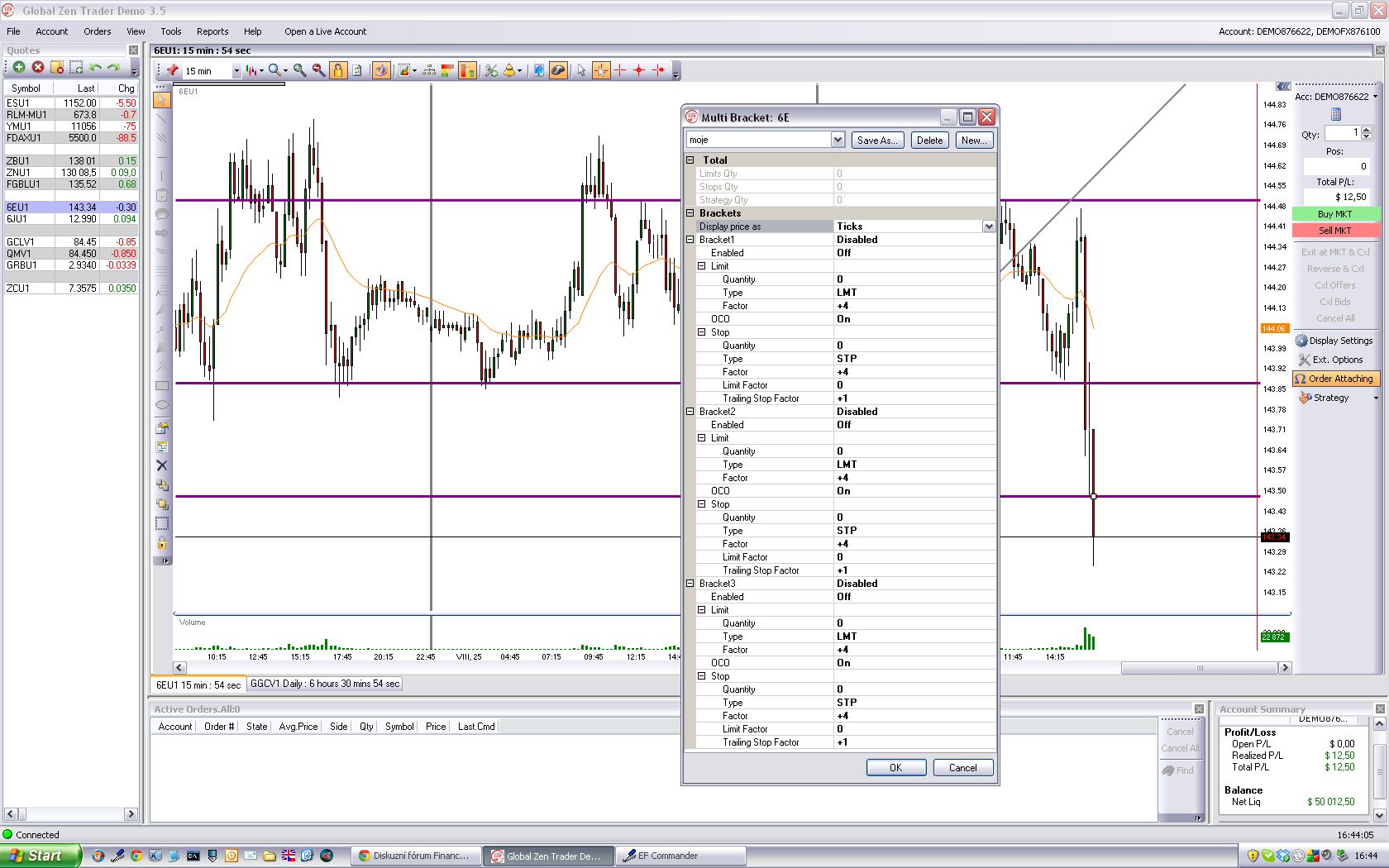Click the alert bell icon in chart toolbar

coord(509,71)
